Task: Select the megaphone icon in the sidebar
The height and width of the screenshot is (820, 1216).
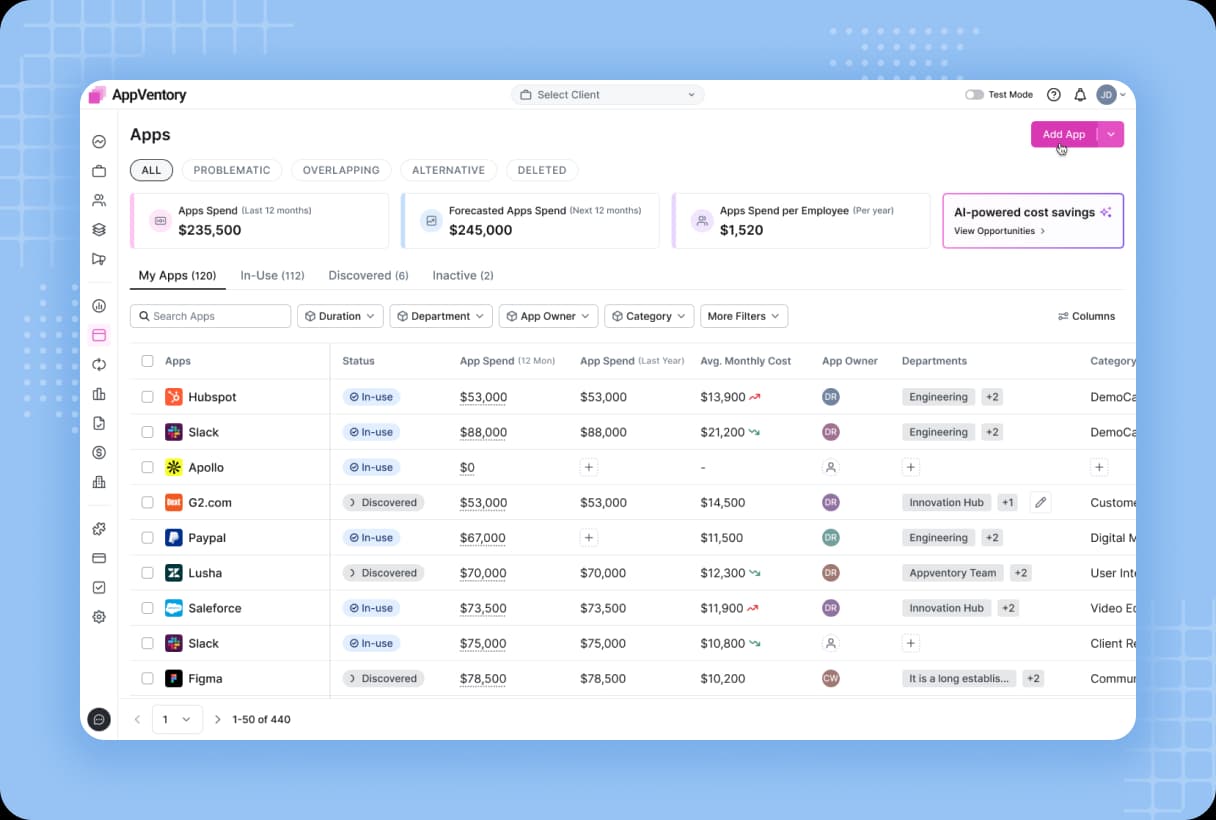Action: click(99, 258)
